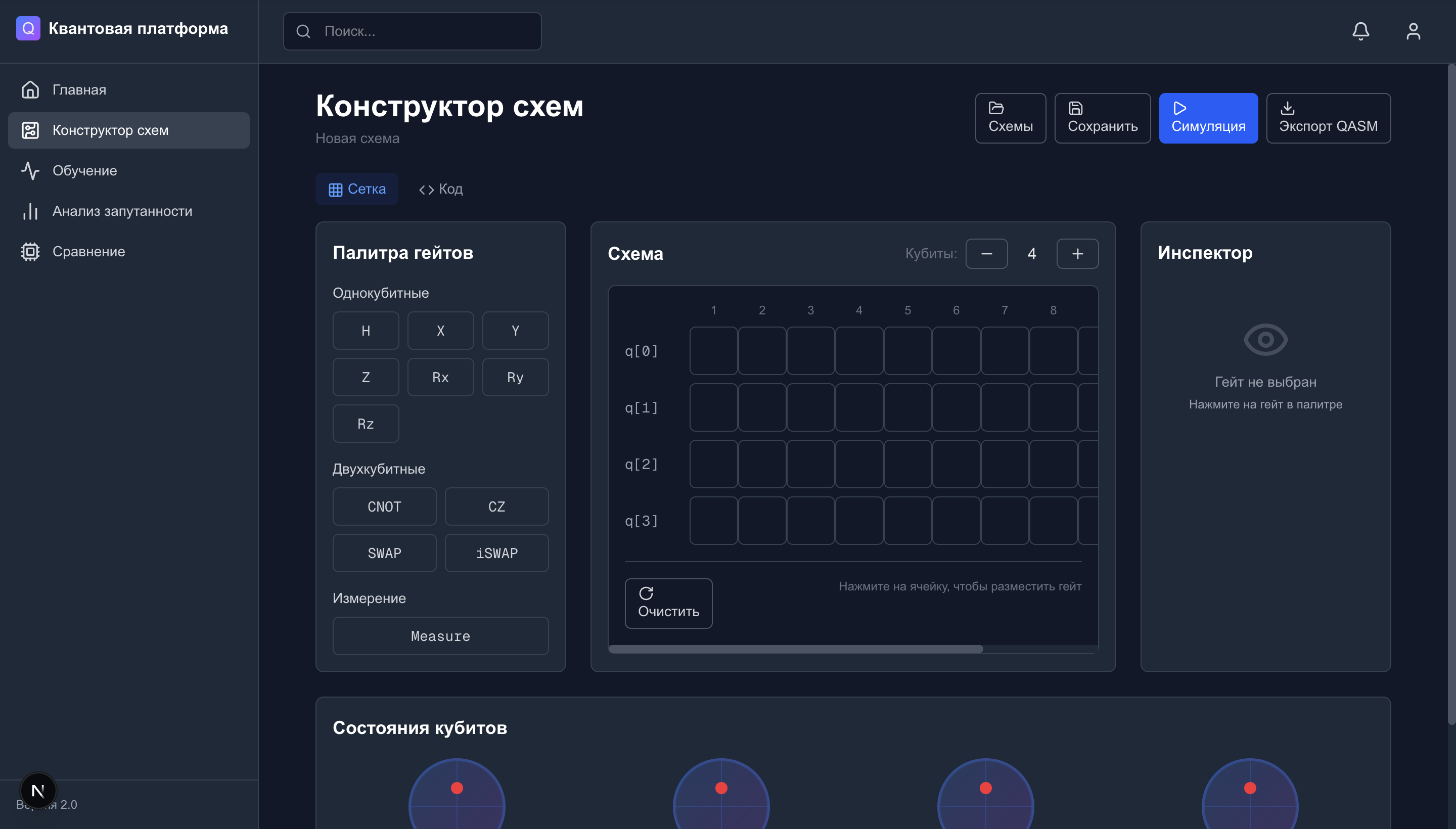Click the Анализ запутанности chart icon
This screenshot has height=829, width=1456.
coord(30,211)
